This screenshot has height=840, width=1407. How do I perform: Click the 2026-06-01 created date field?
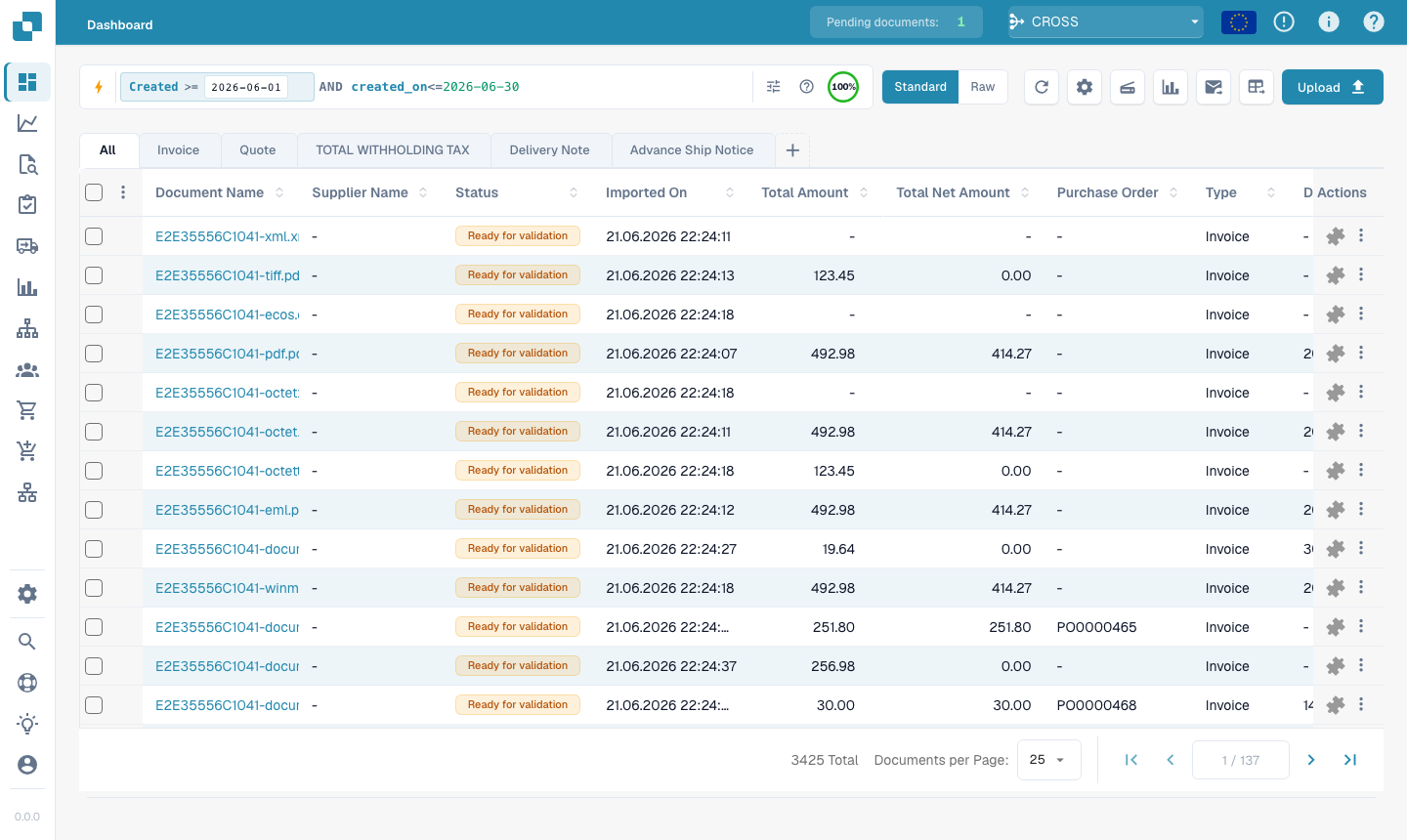pos(246,87)
